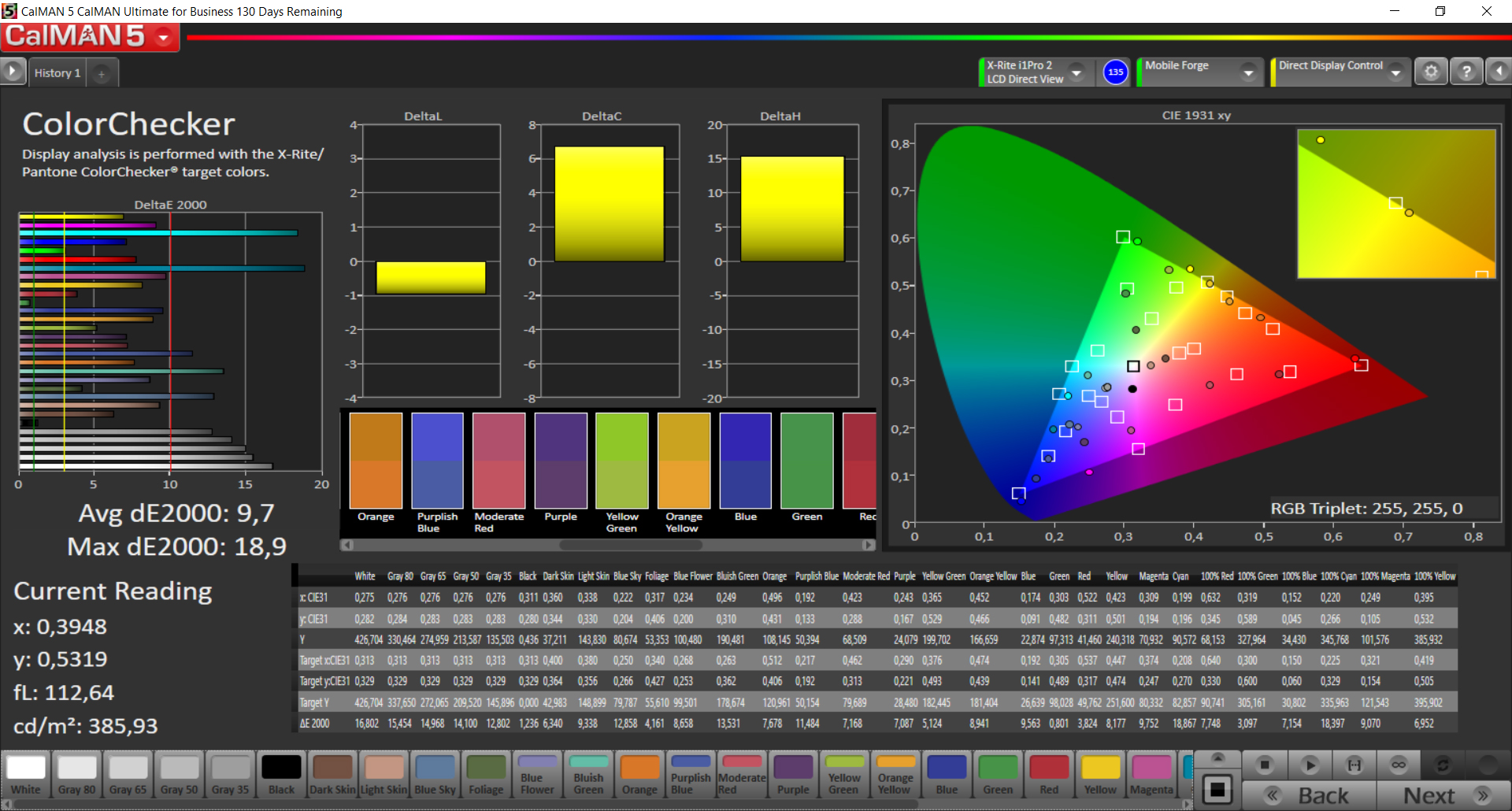
Task: Select the Purplish Blue patch in bottom strip
Action: (691, 775)
